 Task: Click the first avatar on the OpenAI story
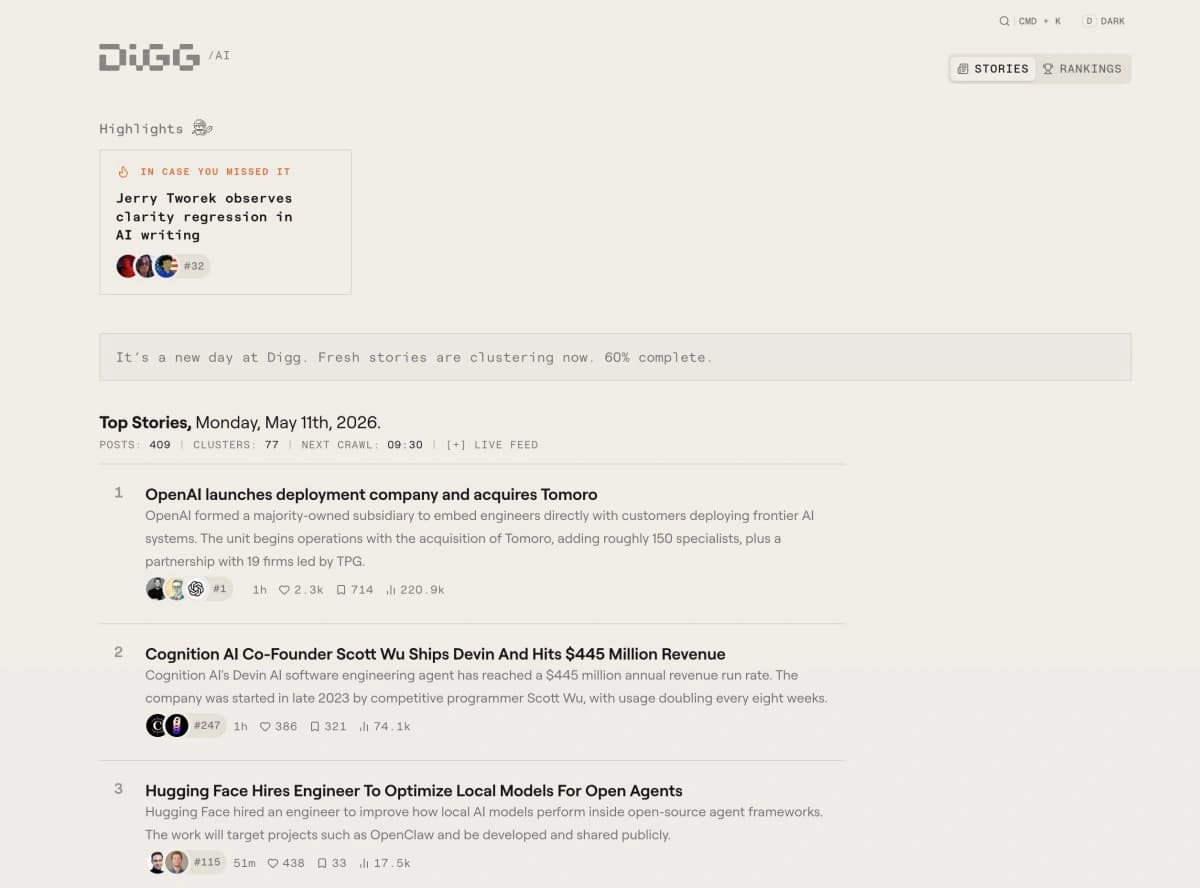(156, 589)
